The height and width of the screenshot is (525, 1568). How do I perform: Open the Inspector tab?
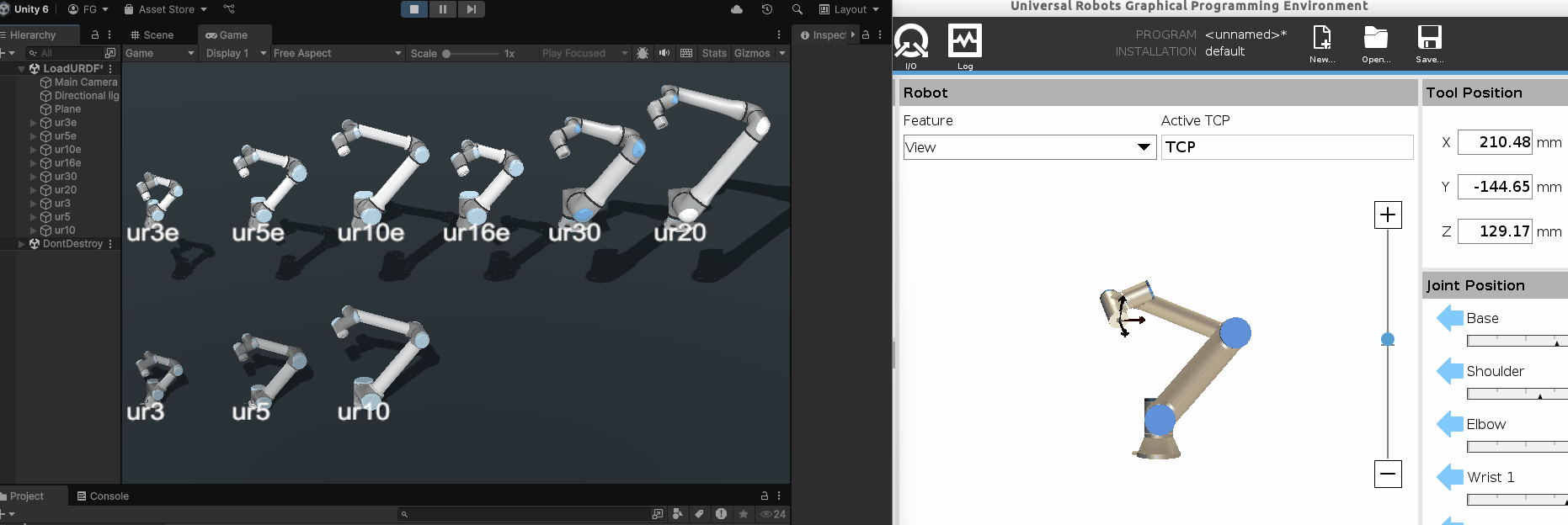(x=824, y=35)
